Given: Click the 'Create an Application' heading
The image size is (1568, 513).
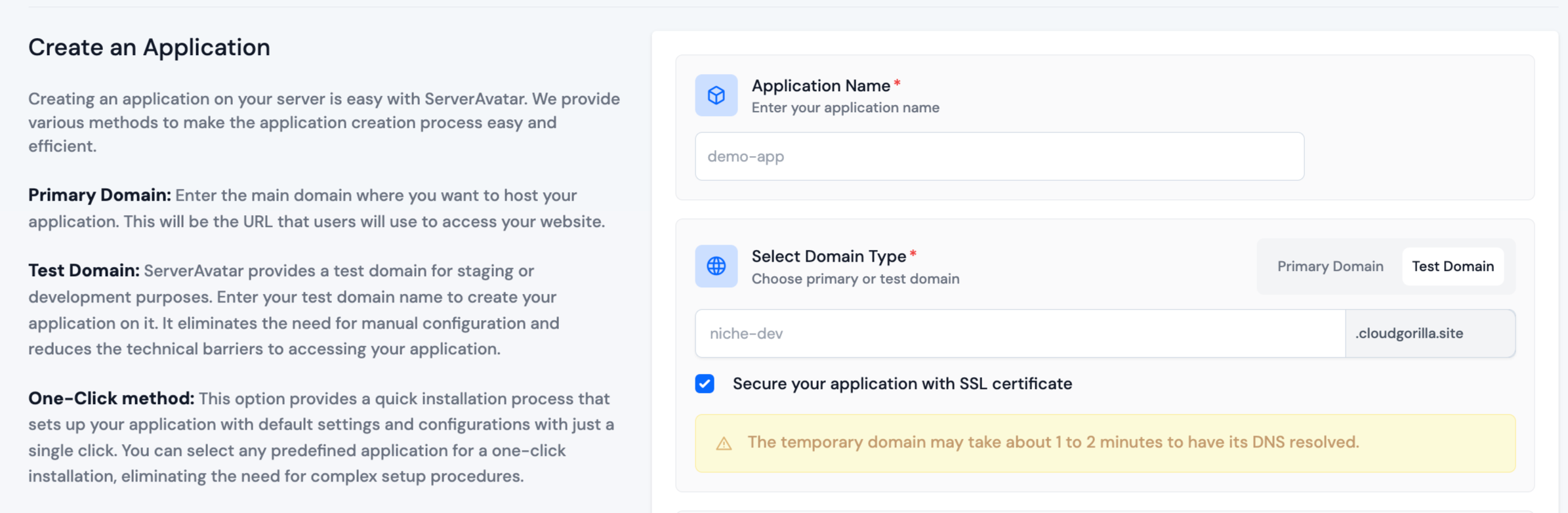Looking at the screenshot, I should [x=149, y=47].
